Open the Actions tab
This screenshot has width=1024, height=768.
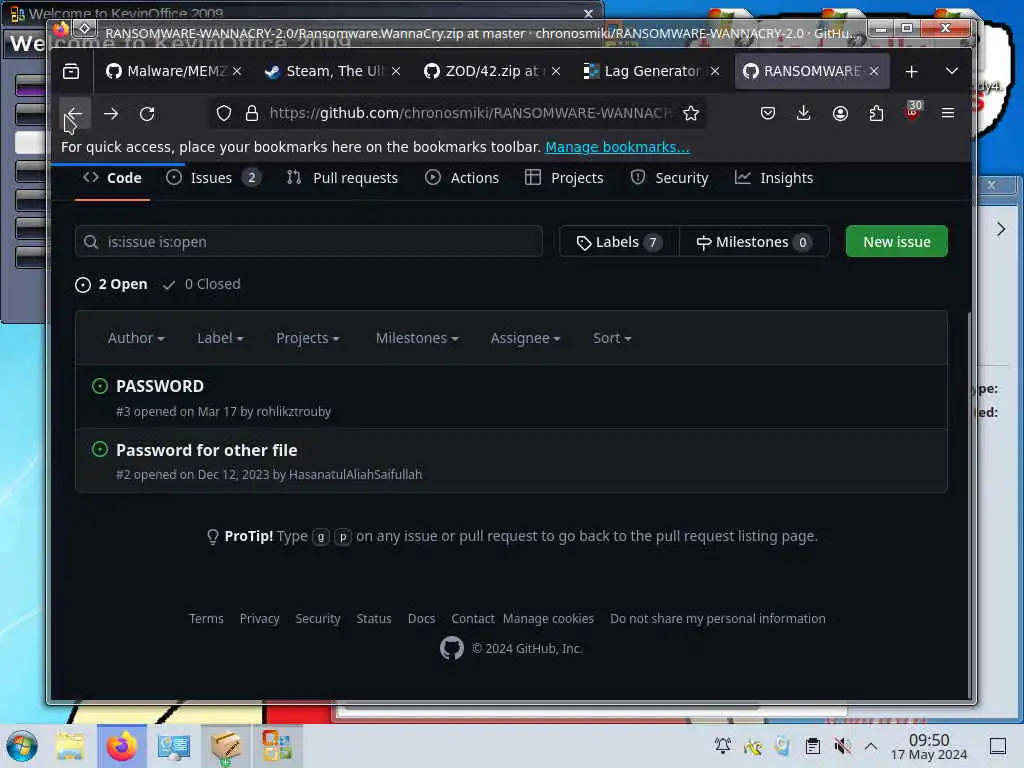click(x=462, y=178)
